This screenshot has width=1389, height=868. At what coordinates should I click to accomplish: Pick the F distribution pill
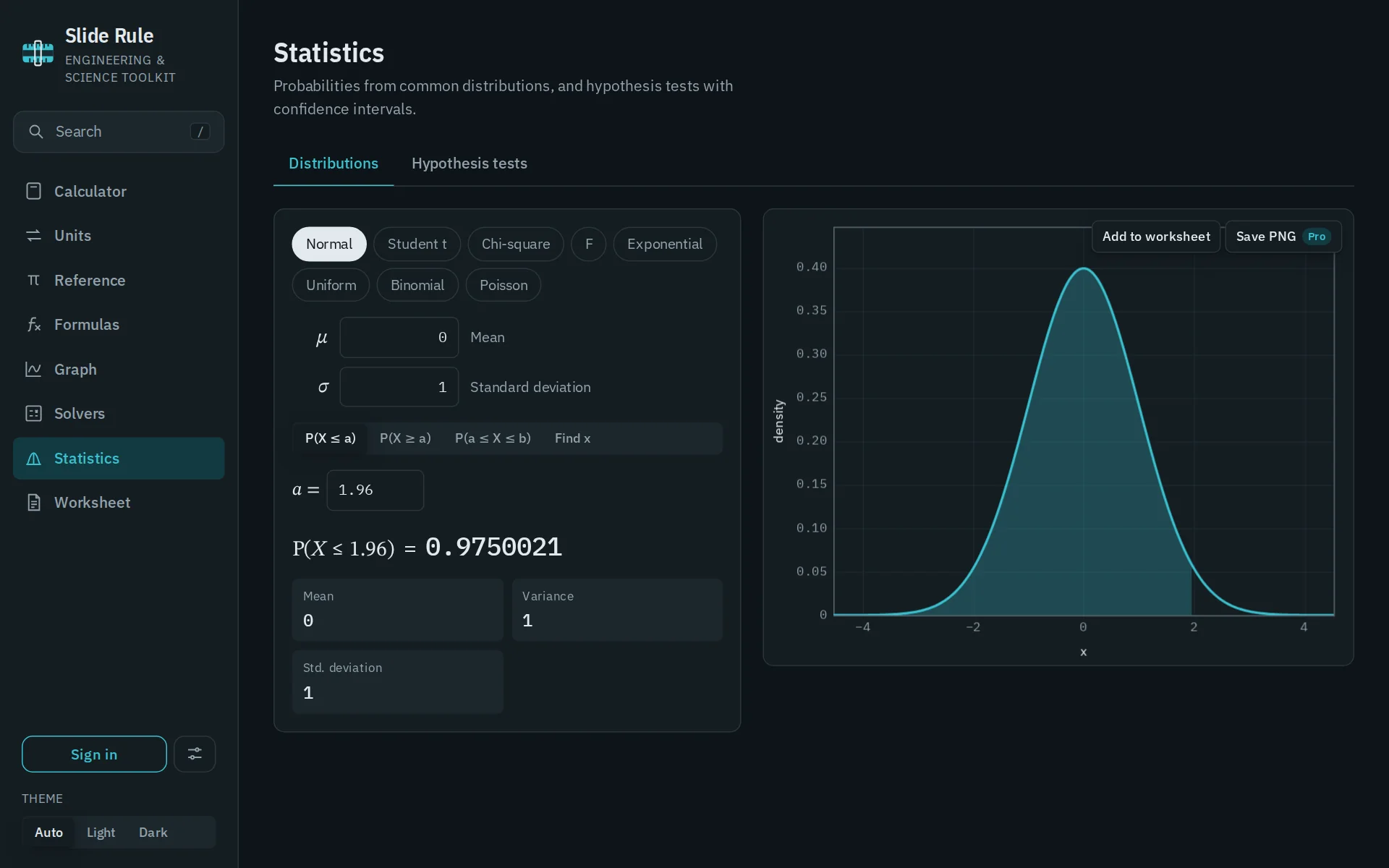[x=589, y=244]
